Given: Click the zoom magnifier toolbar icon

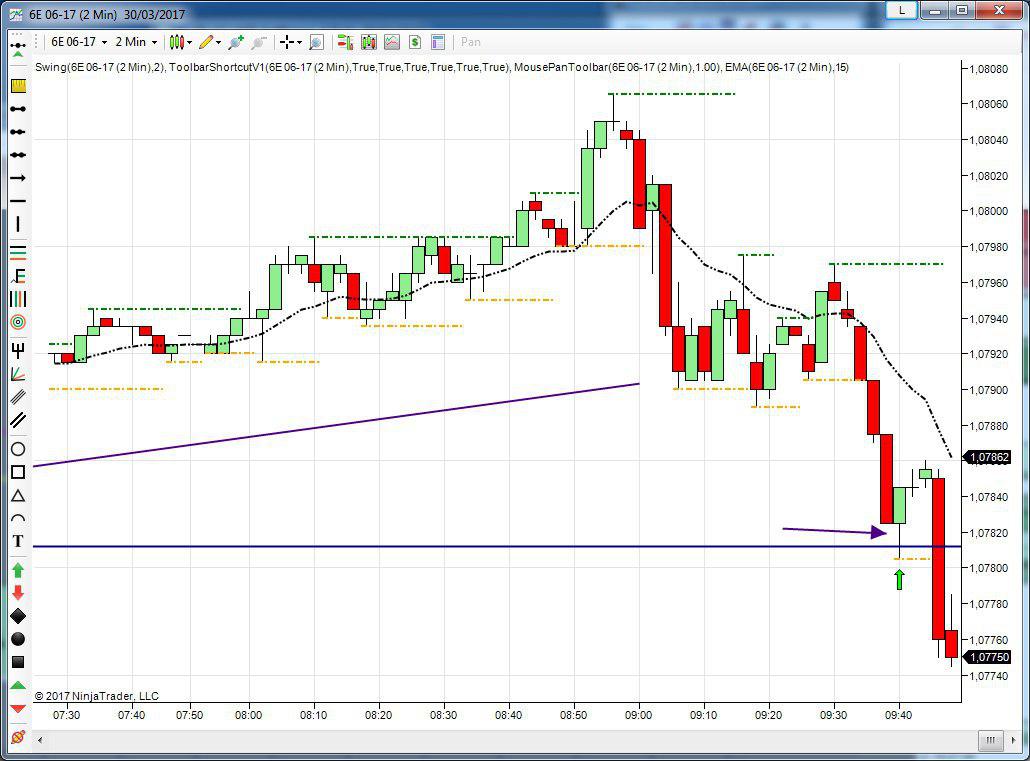Looking at the screenshot, I should tap(316, 42).
